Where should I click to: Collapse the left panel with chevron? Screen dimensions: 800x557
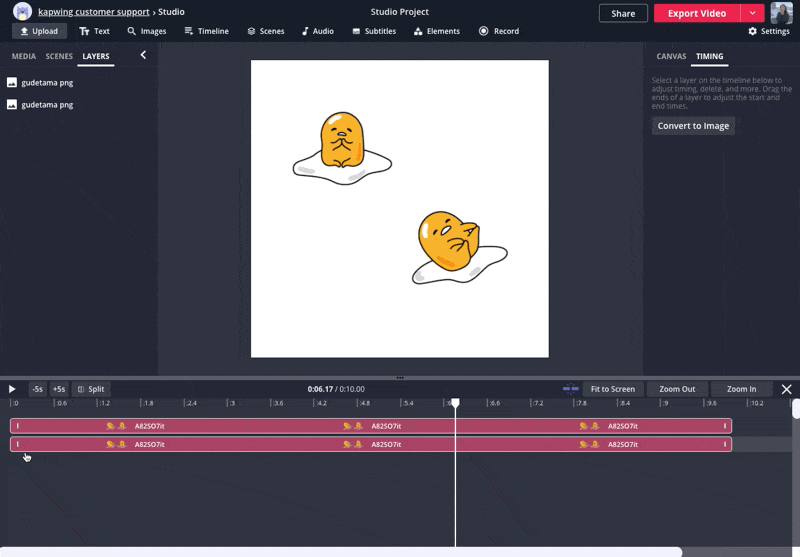[143, 55]
